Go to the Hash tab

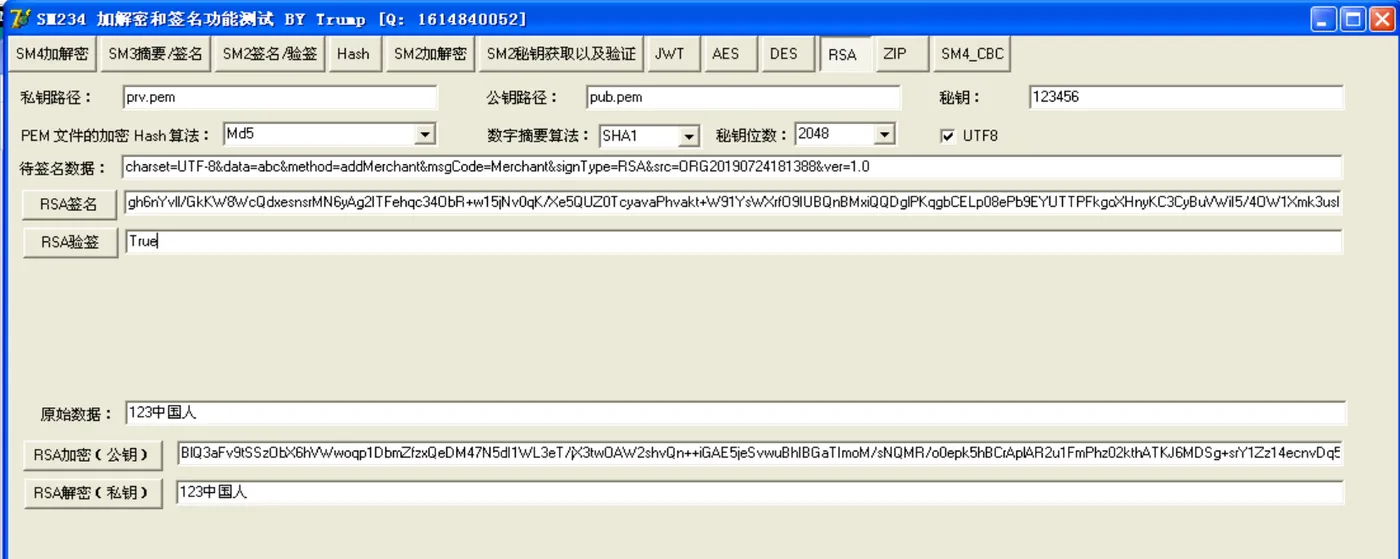pos(353,54)
